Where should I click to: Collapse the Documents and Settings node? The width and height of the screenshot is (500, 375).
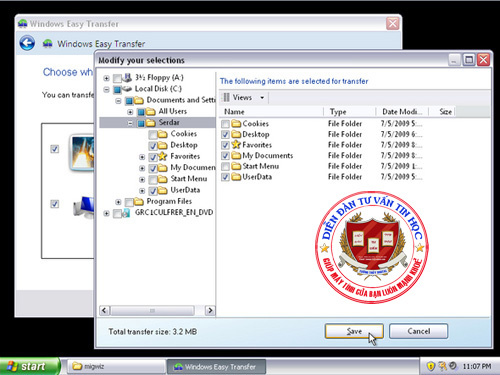pos(118,101)
